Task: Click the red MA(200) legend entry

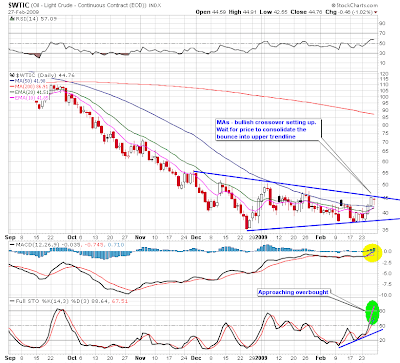Action: click(x=29, y=86)
